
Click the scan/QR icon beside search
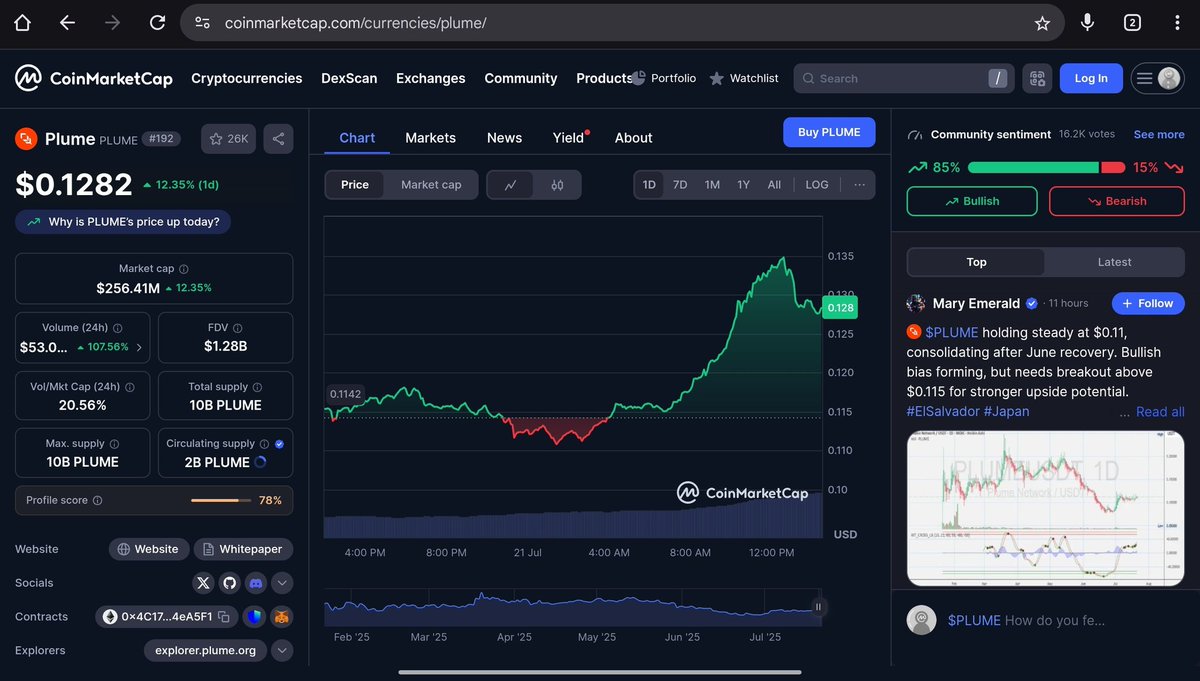click(1037, 78)
